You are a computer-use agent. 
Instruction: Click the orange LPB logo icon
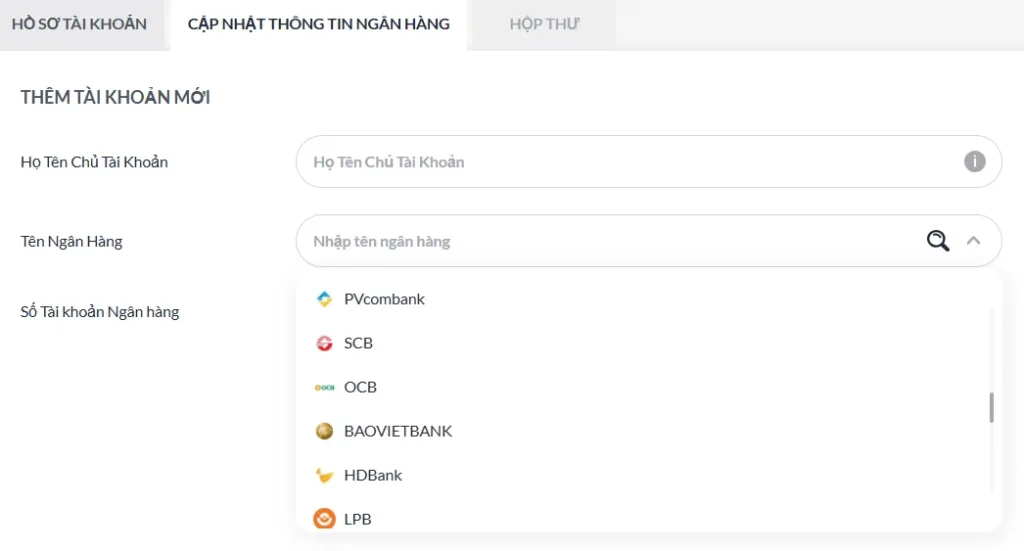pos(324,518)
